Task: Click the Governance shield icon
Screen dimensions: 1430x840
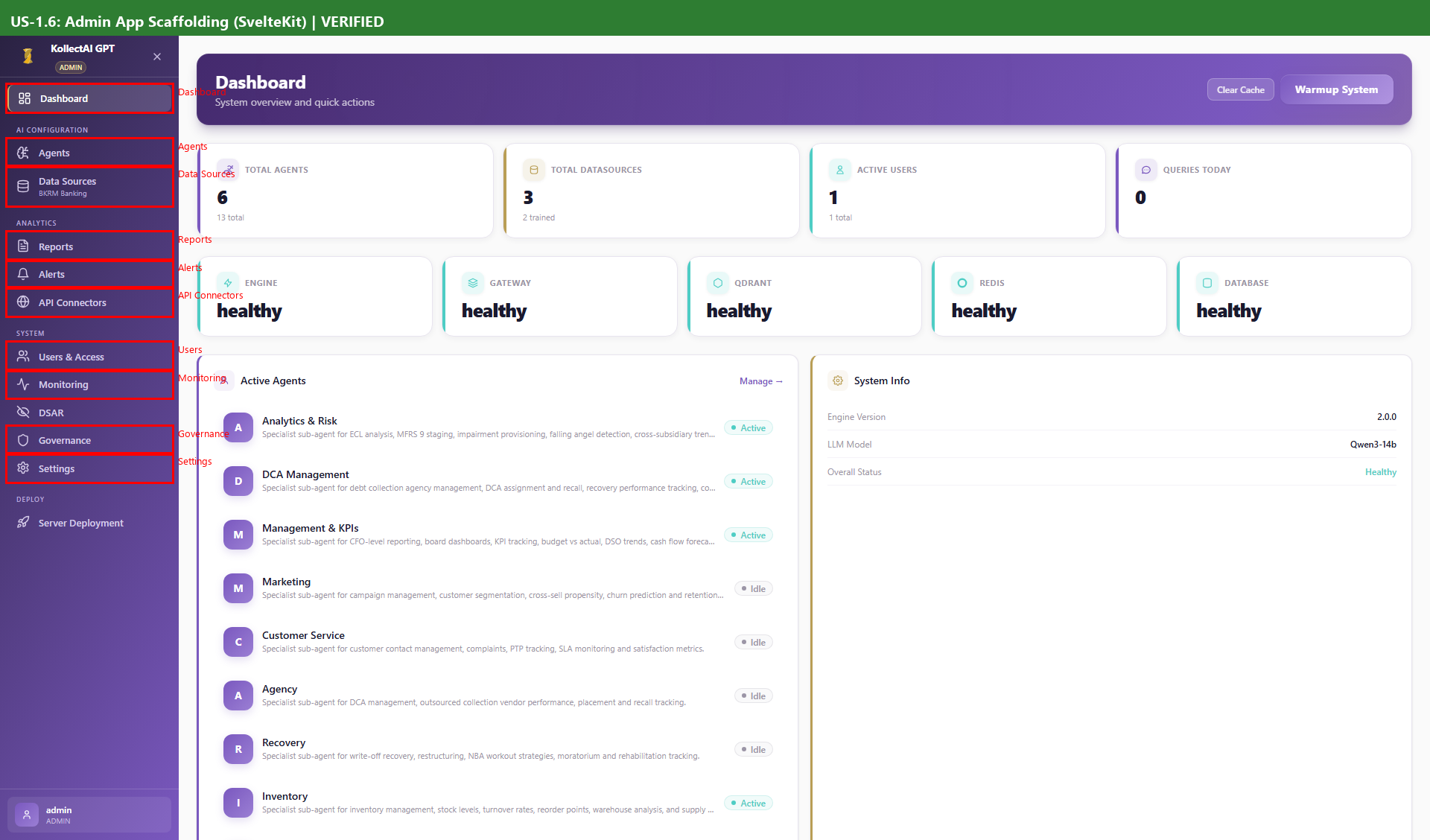Action: pyautogui.click(x=23, y=440)
